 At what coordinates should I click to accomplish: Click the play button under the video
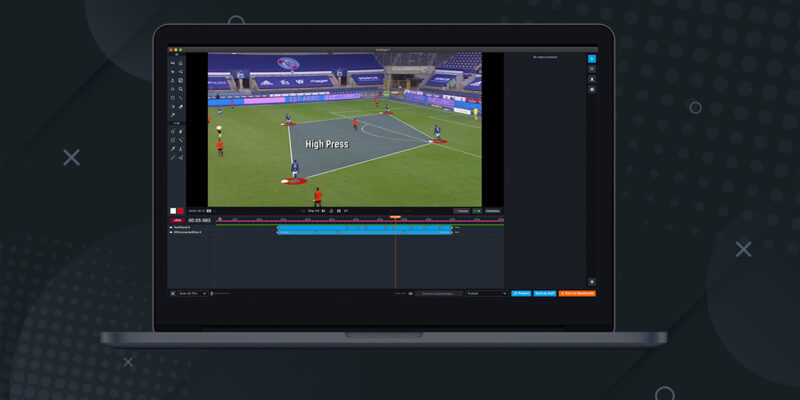323,211
